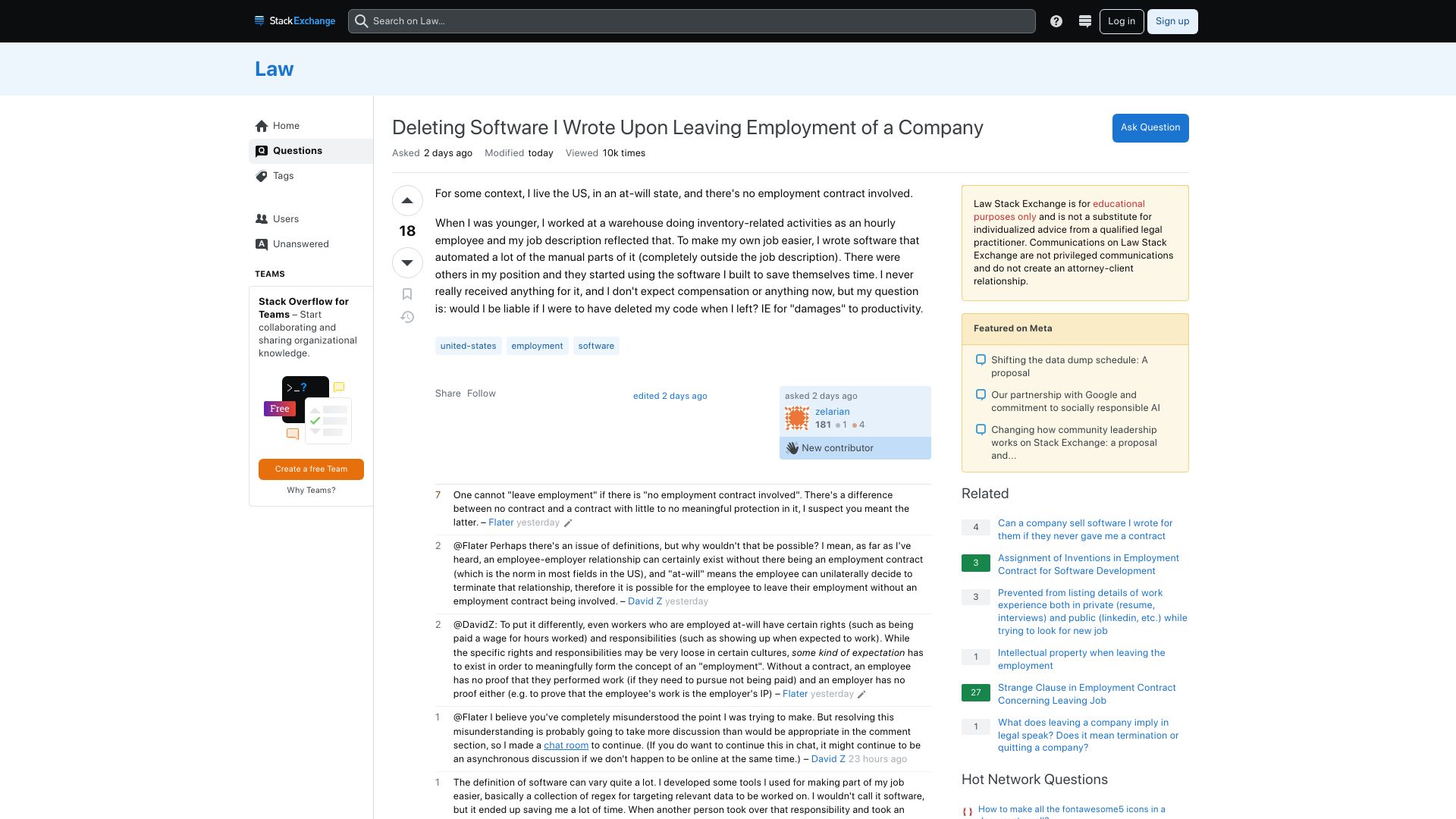Screen dimensions: 1456x819
Task: Click Create a free Team button
Action: point(311,469)
